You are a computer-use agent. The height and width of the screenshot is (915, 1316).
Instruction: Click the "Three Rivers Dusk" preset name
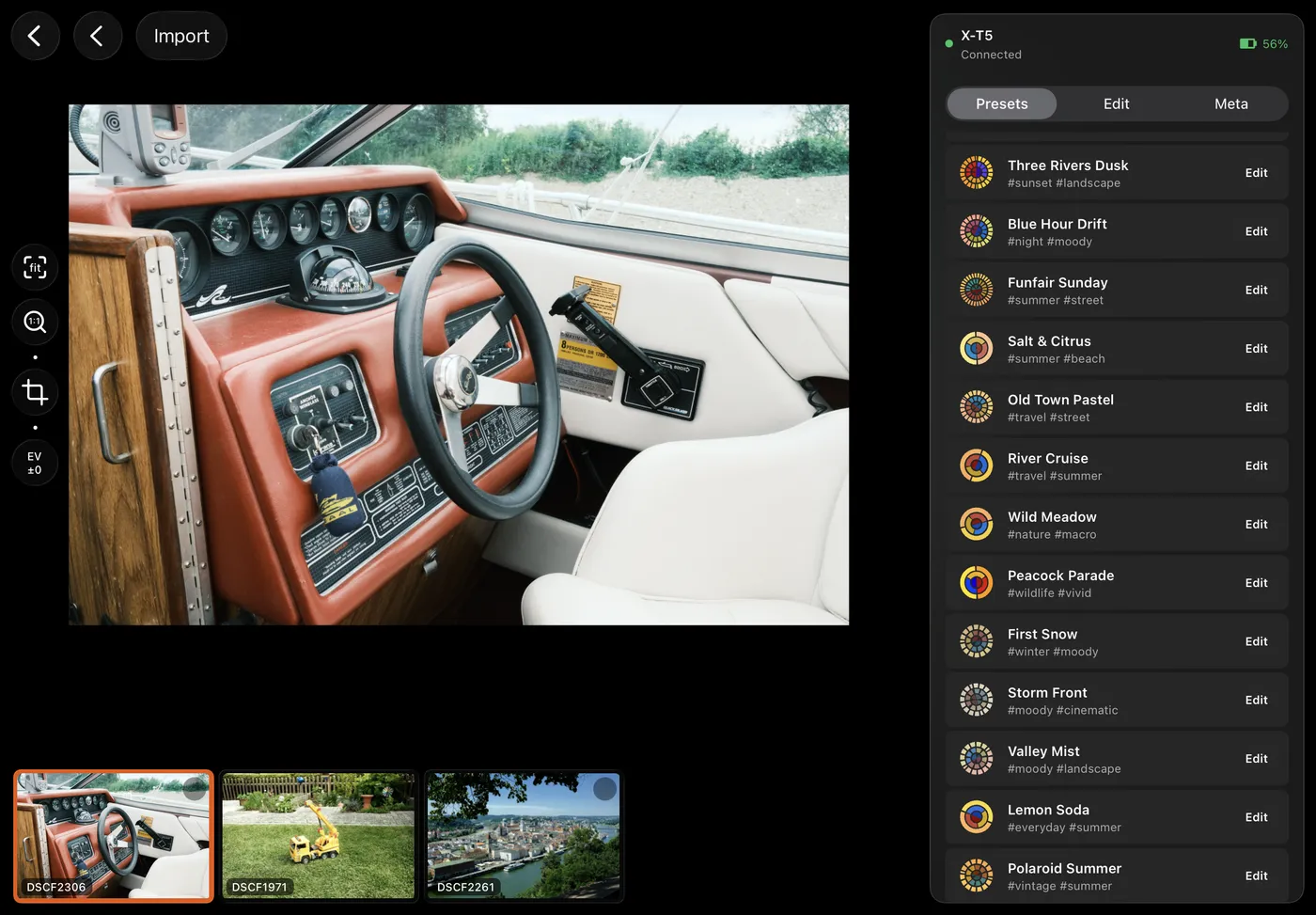tap(1068, 166)
